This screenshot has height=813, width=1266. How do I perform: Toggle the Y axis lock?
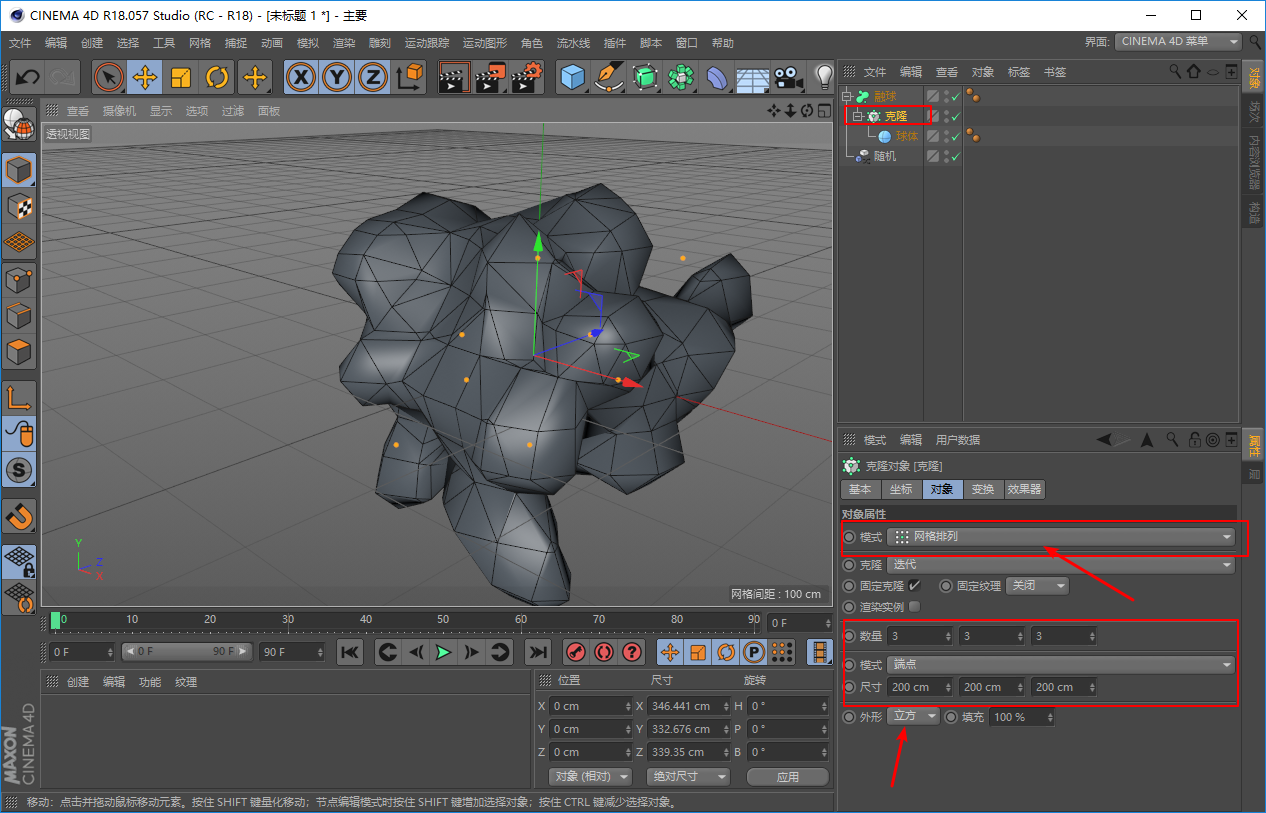point(337,77)
